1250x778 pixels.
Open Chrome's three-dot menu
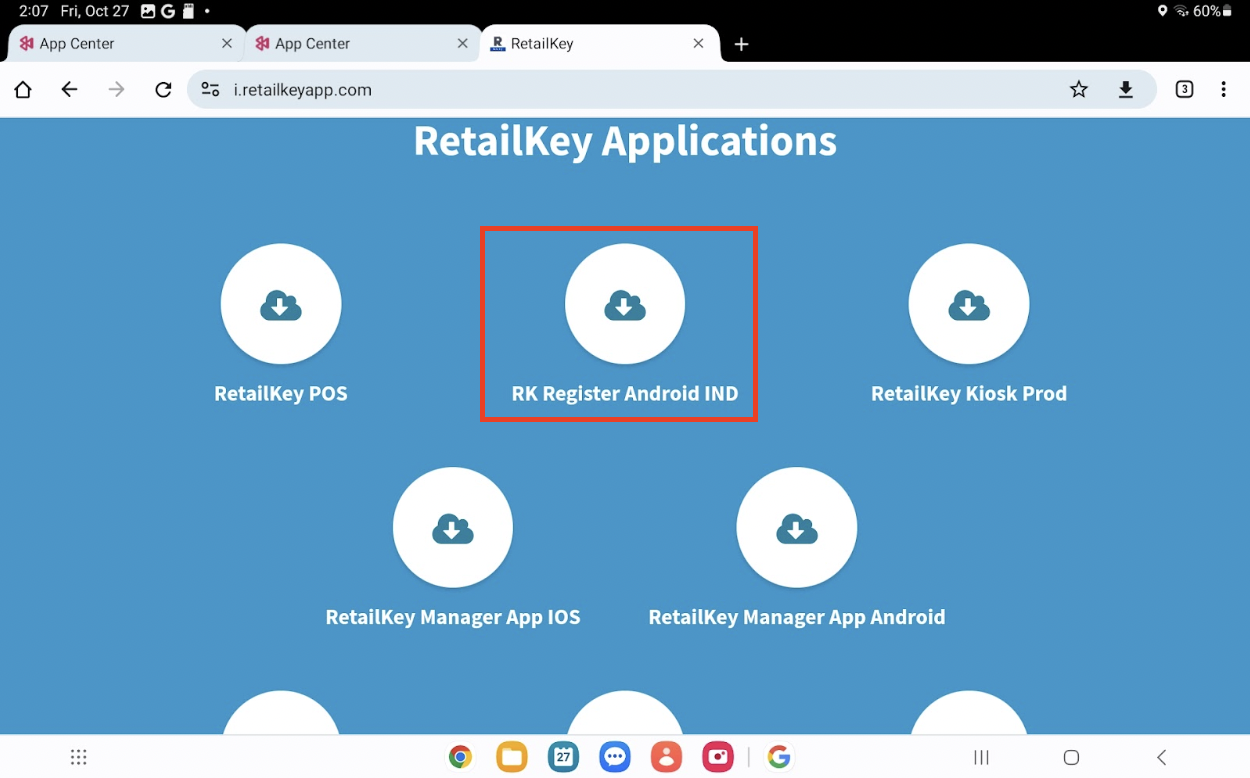[x=1224, y=89]
